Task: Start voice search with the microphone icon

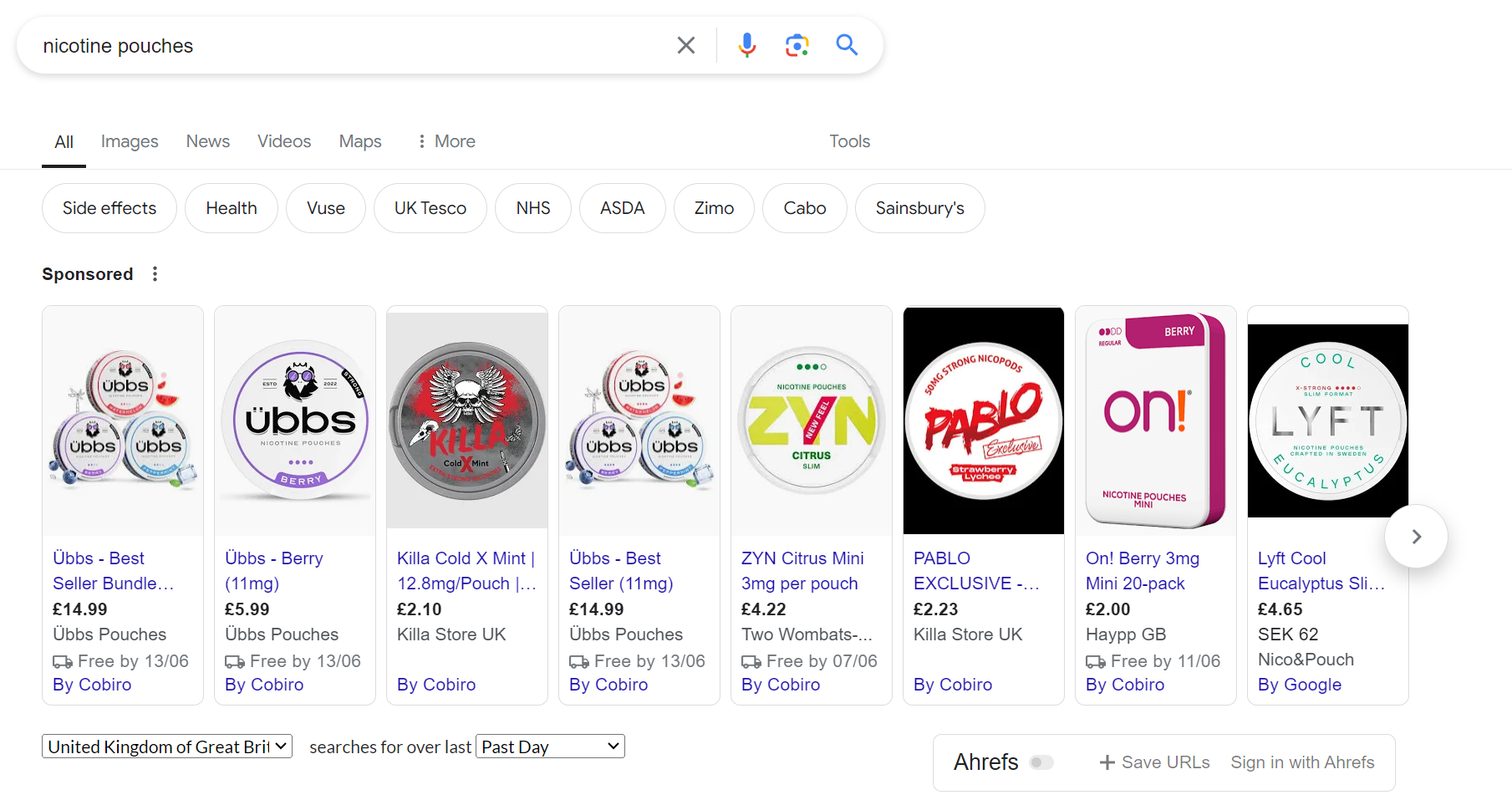Action: 746,45
